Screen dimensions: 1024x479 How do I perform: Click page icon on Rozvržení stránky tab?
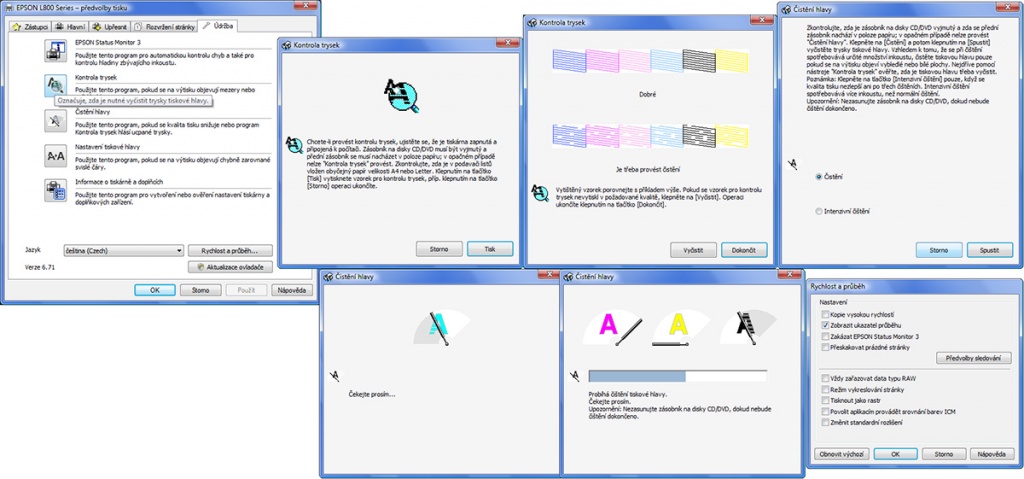click(139, 27)
